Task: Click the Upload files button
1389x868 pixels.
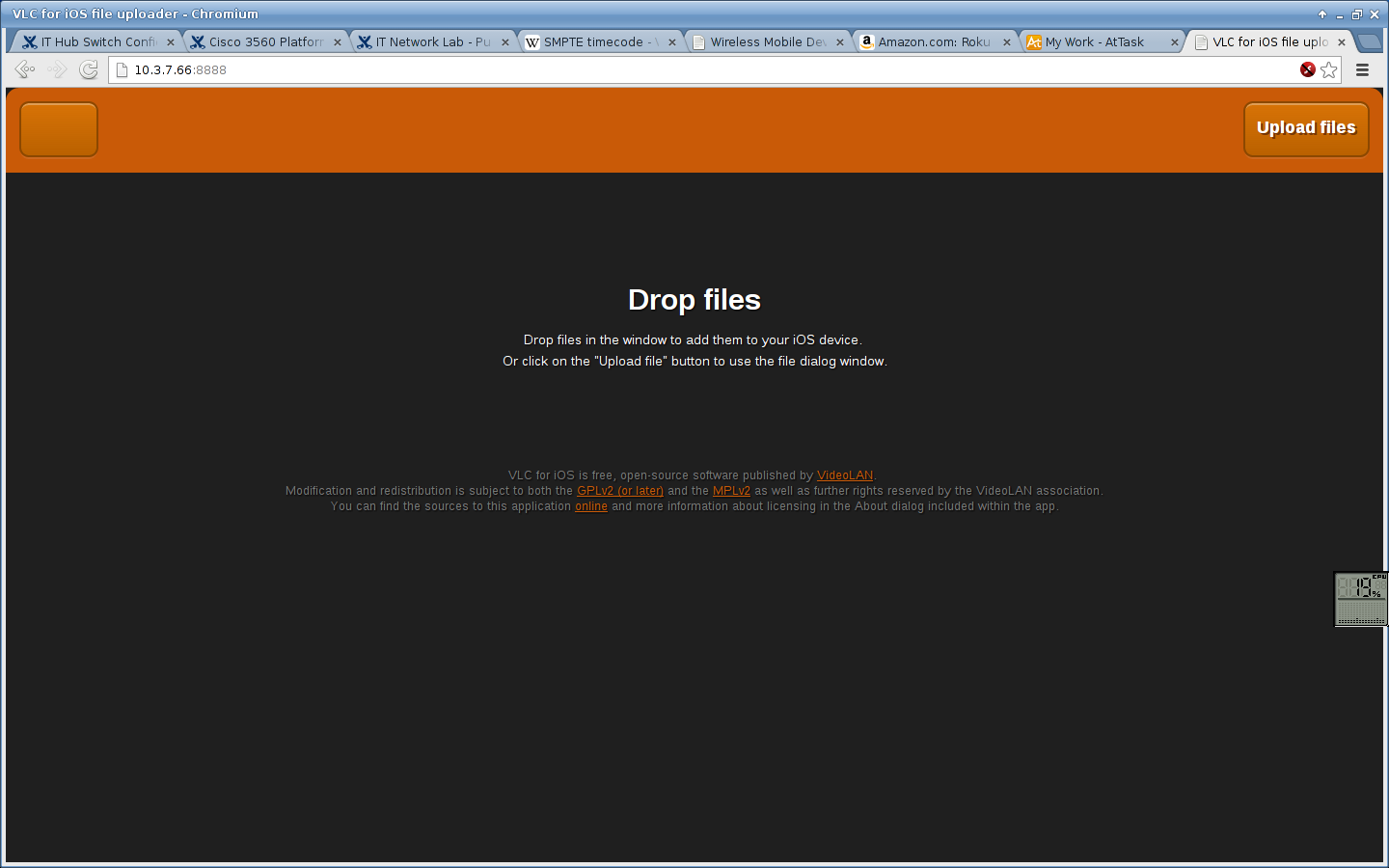Action: pos(1306,129)
